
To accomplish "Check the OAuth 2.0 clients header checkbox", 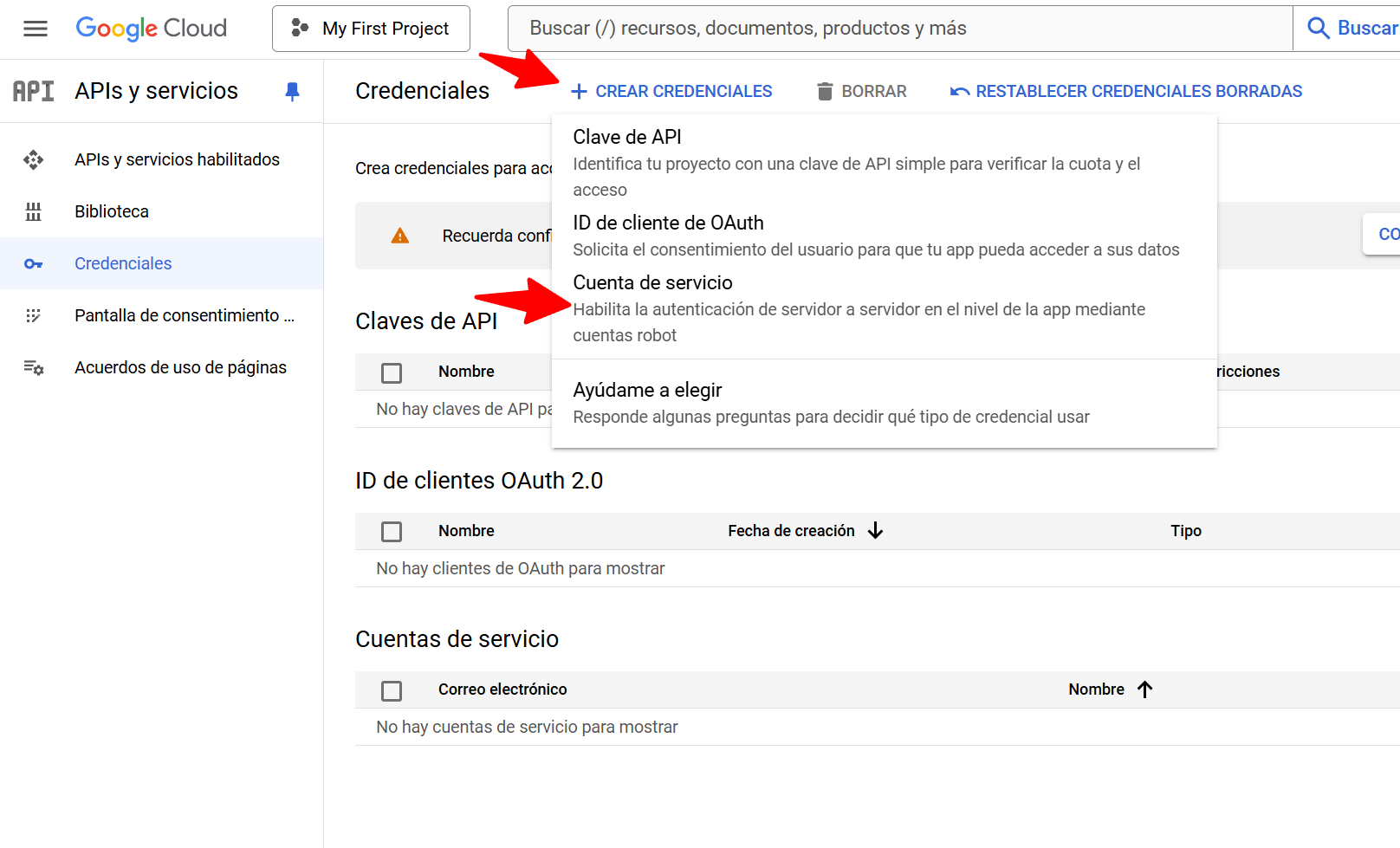I will (392, 531).
